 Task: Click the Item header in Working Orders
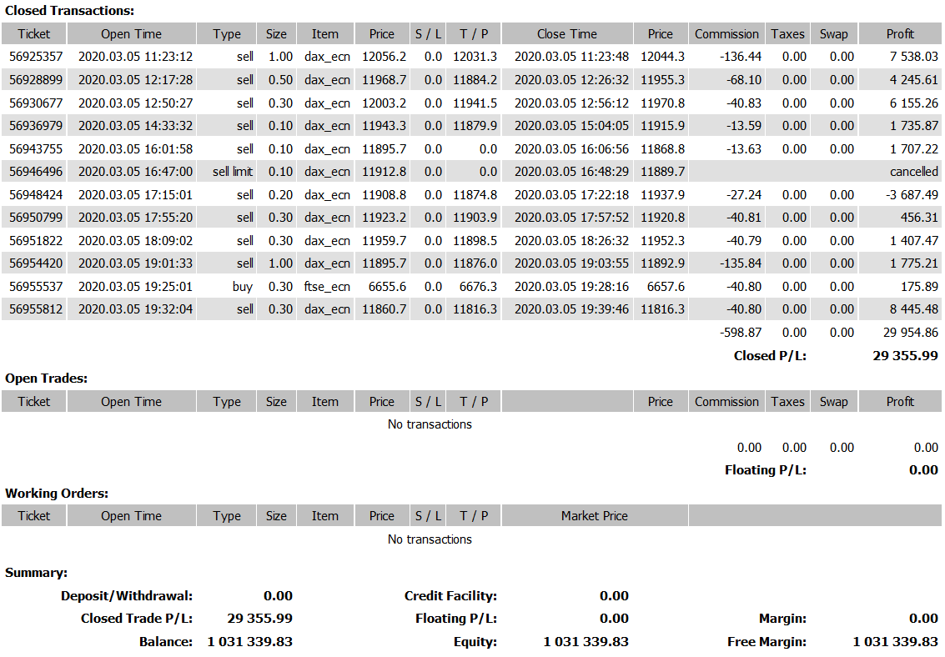(x=325, y=516)
